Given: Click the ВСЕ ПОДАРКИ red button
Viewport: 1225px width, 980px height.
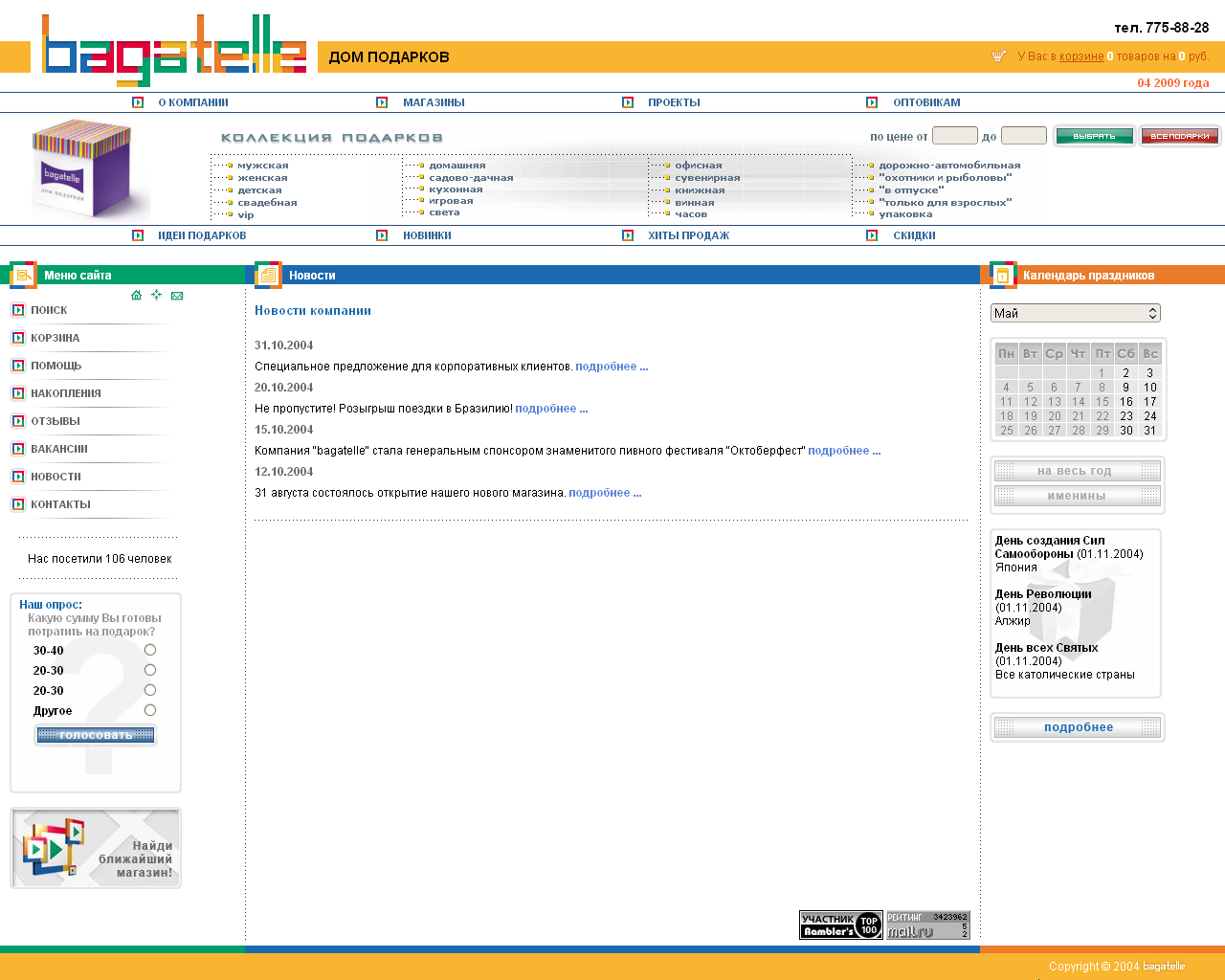Looking at the screenshot, I should click(1180, 136).
